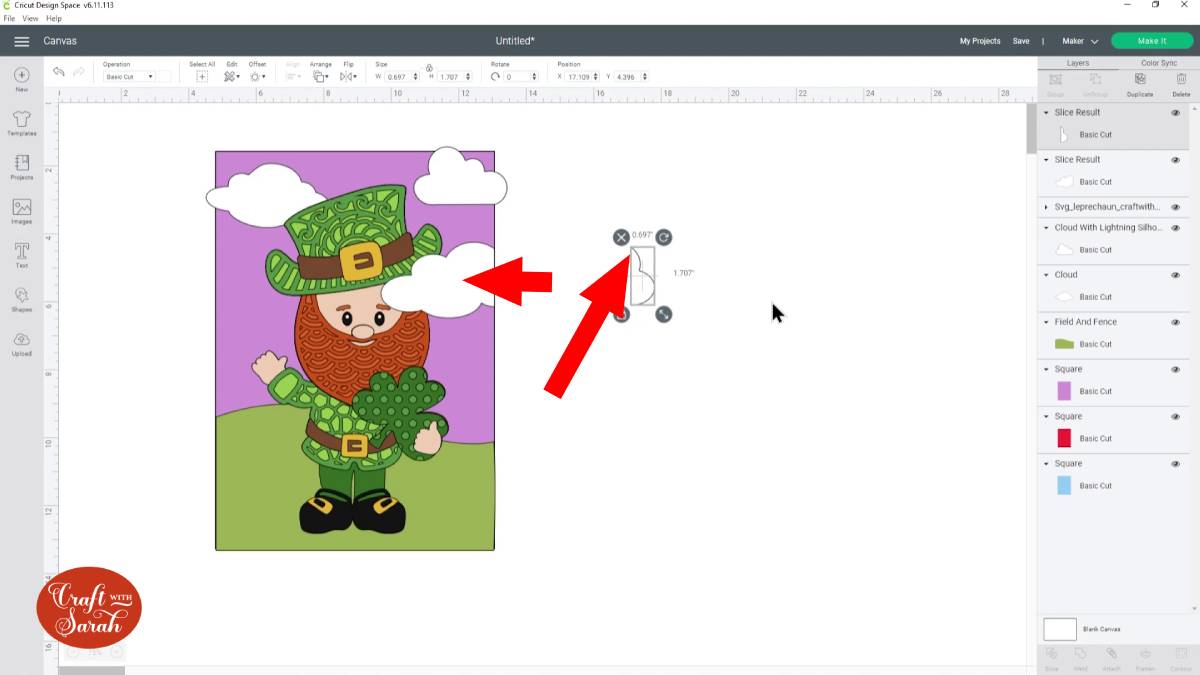Hide the Cloud layer
Image resolution: width=1200 pixels, height=675 pixels.
click(x=1175, y=275)
